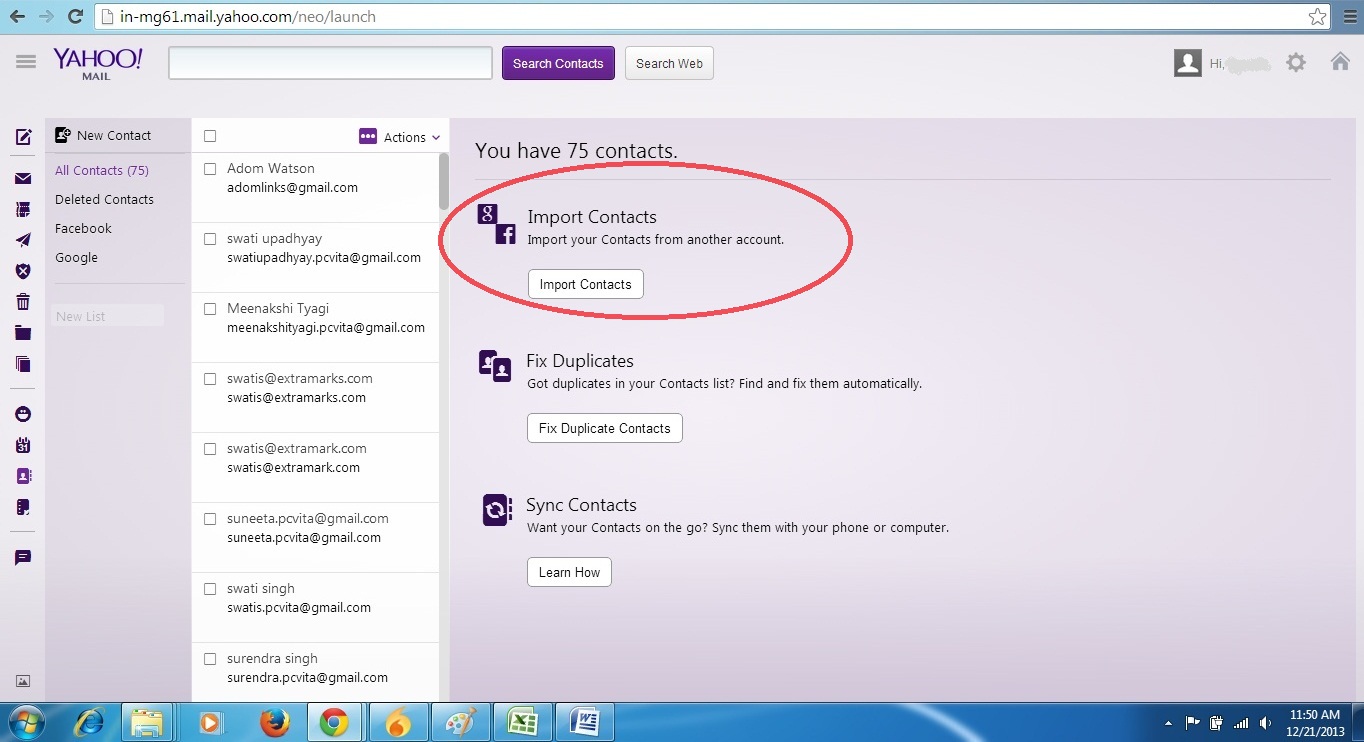
Task: Check the contact swati upadhyay
Action: [x=209, y=238]
